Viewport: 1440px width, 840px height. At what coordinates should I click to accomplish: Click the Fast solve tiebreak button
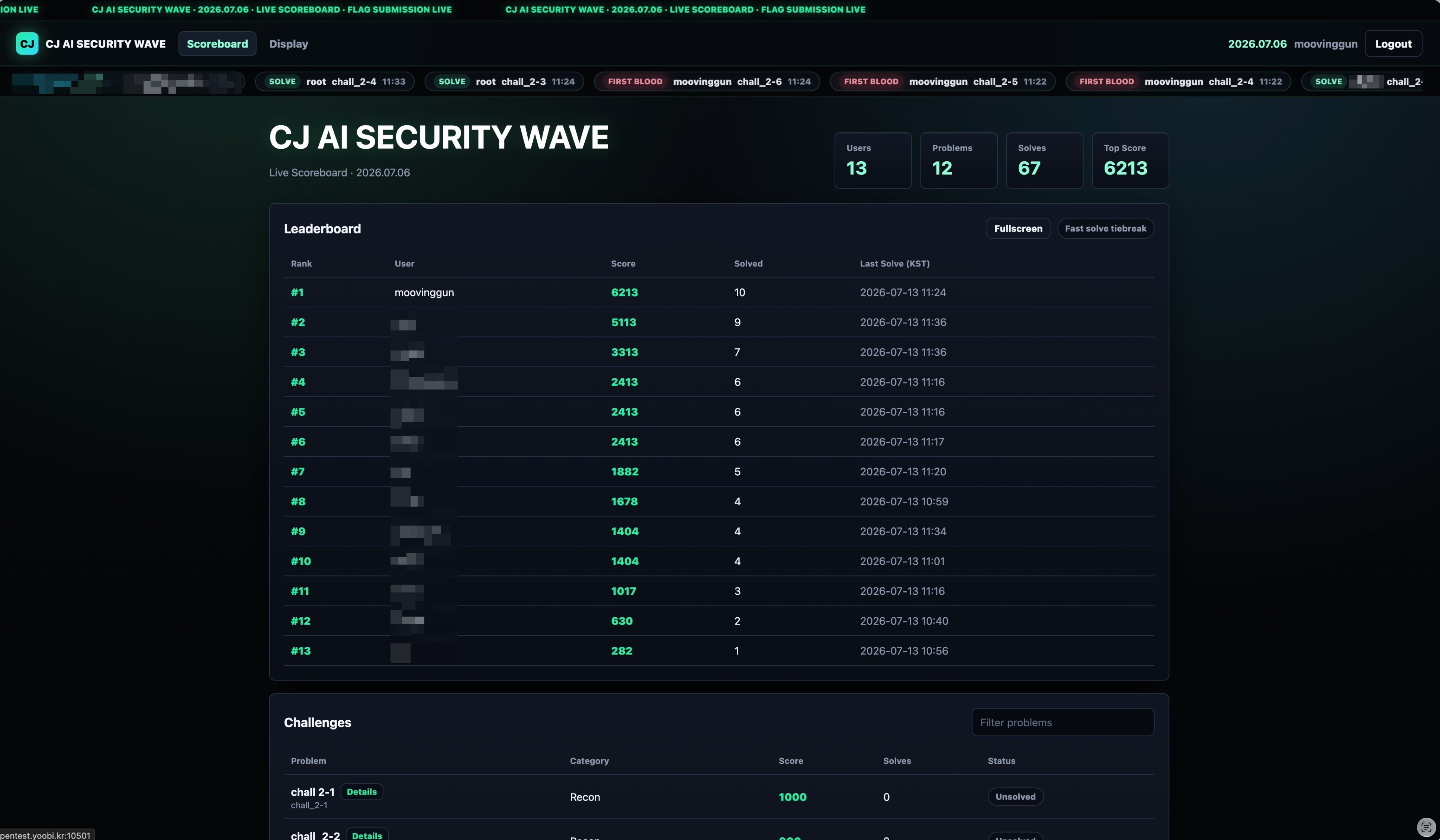point(1106,229)
